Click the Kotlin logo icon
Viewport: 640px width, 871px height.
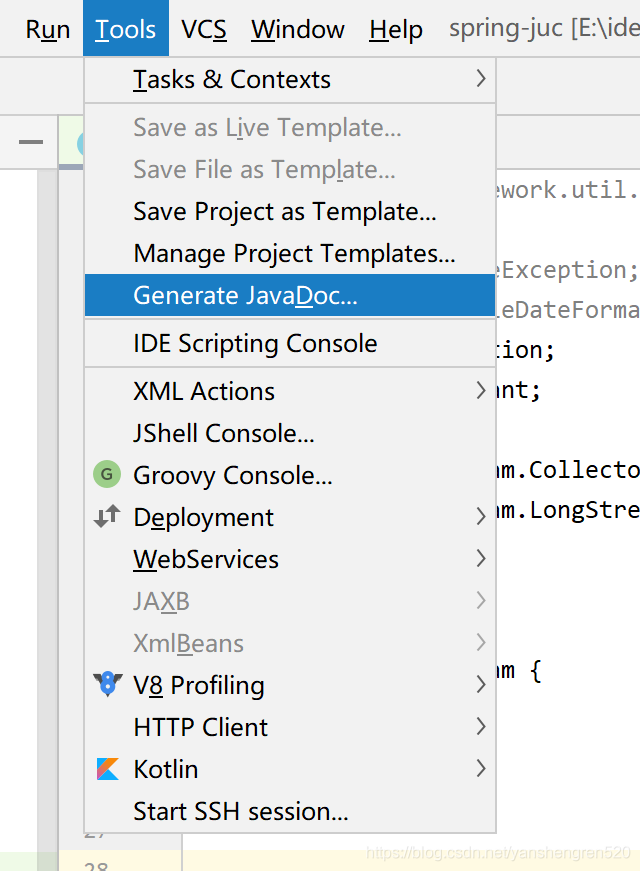tap(107, 769)
